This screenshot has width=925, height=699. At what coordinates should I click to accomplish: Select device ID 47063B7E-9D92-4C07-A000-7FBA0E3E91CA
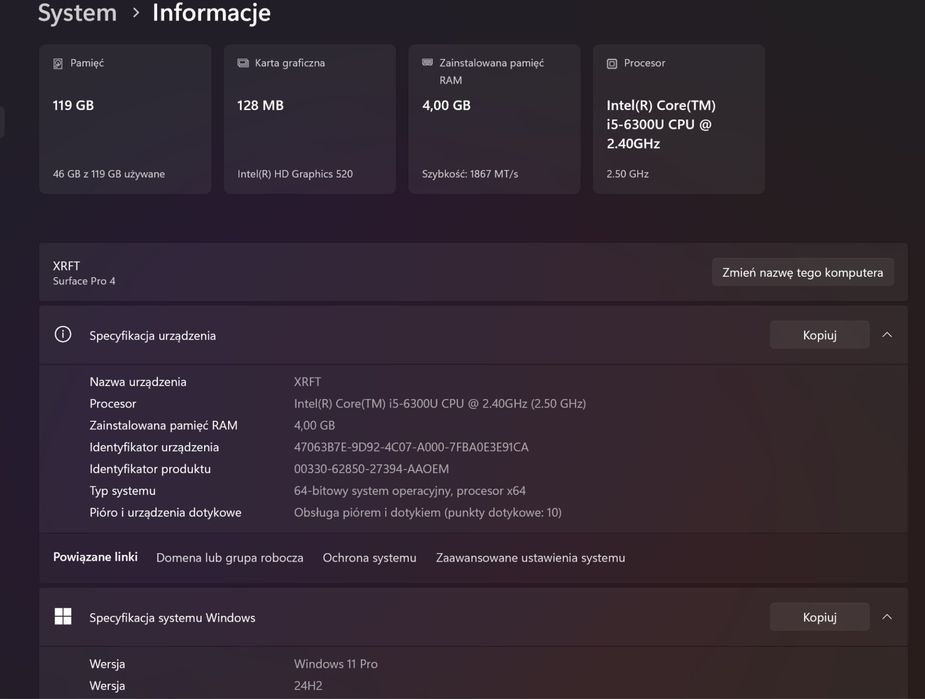tap(411, 447)
